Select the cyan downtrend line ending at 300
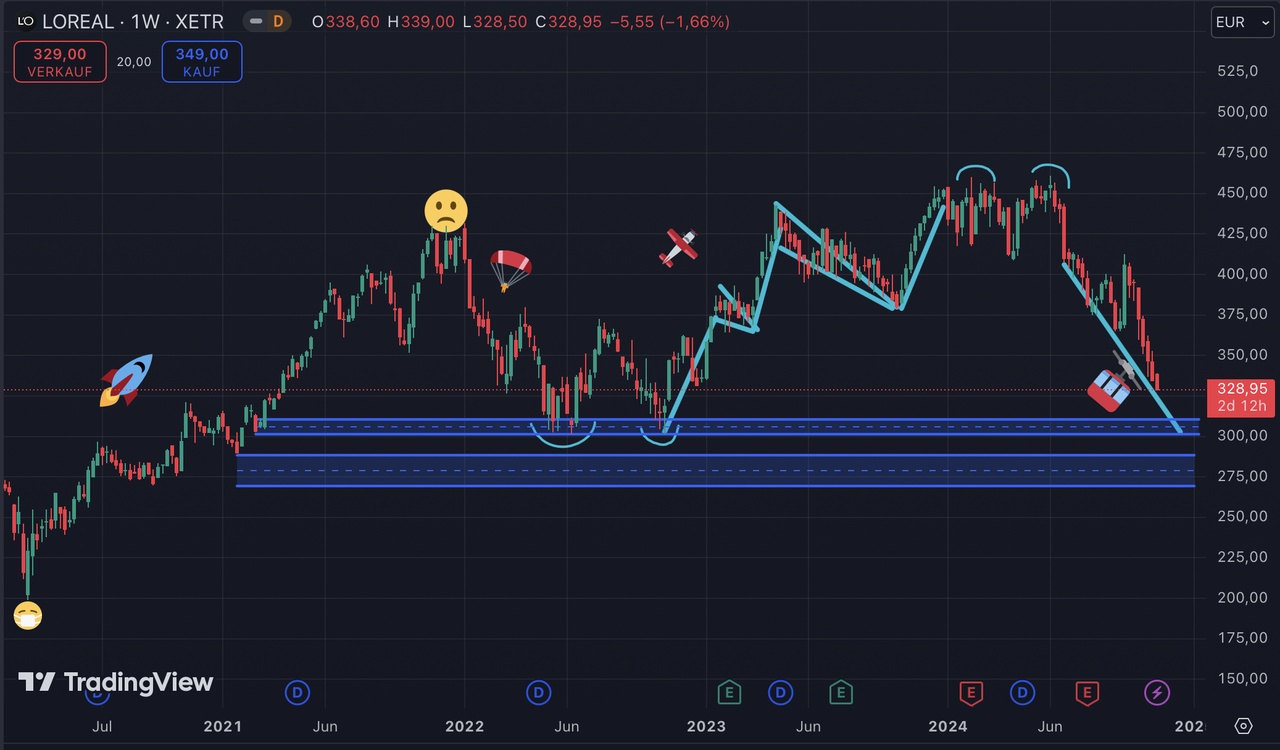Screen dimensions: 1280x750 pos(1122,349)
